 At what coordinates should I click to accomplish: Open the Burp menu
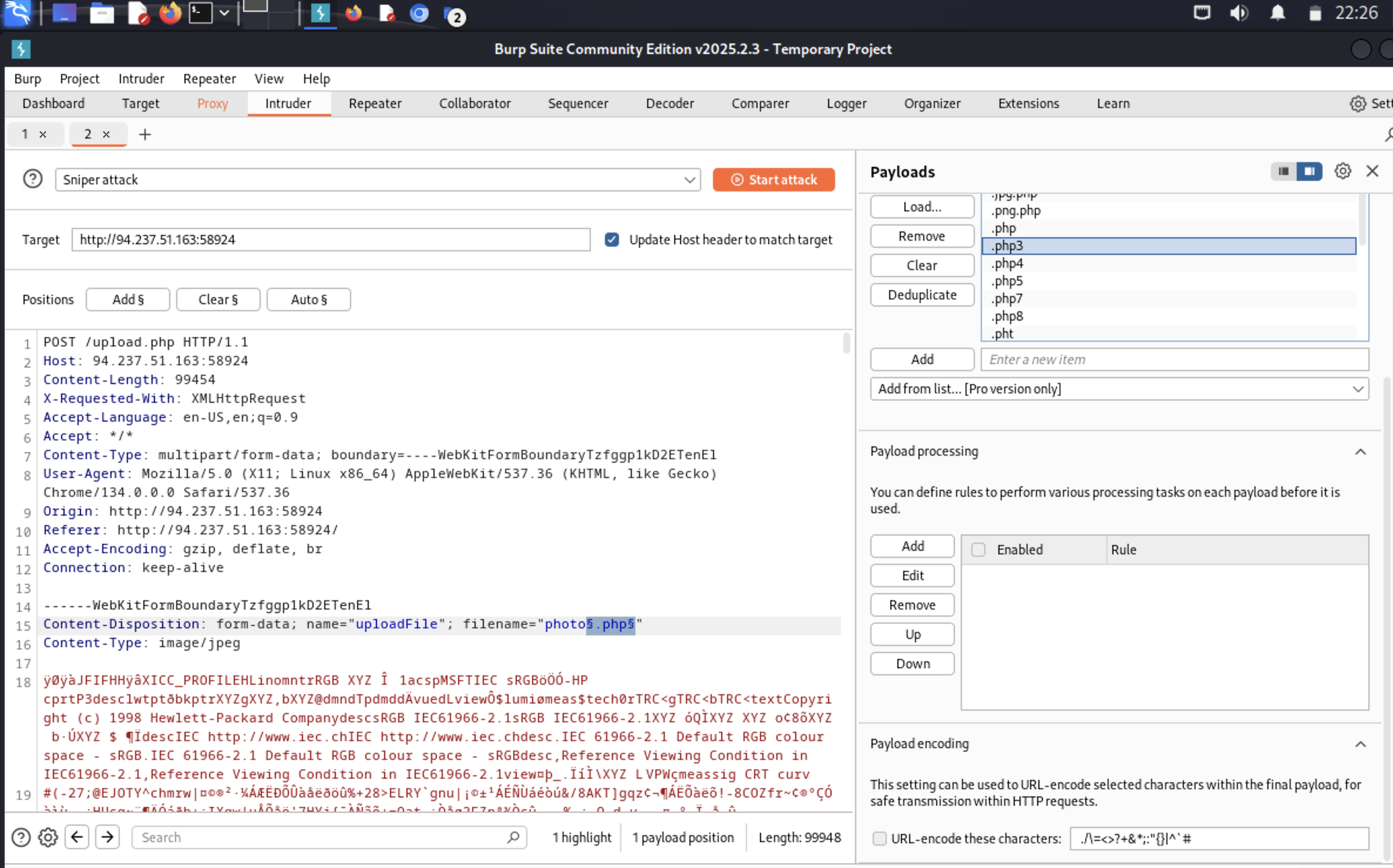tap(28, 79)
